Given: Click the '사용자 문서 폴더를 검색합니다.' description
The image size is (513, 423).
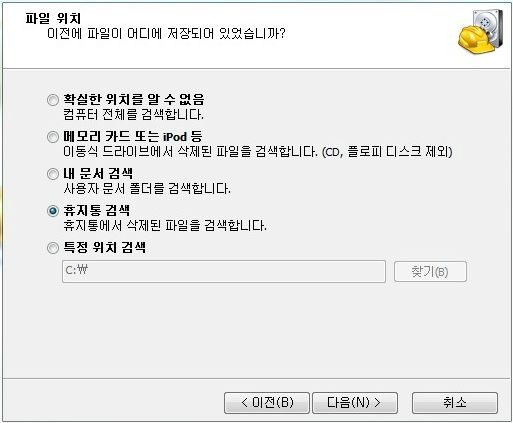Looking at the screenshot, I should coord(147,189).
